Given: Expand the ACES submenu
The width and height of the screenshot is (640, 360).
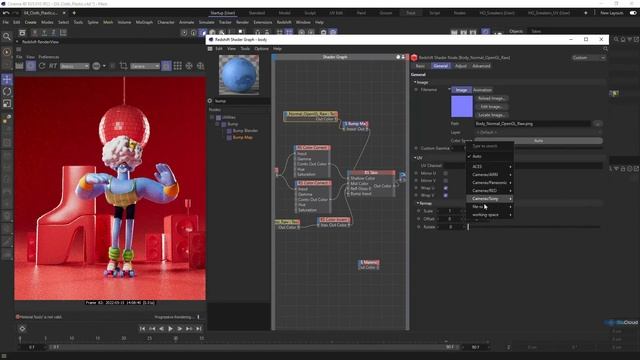Looking at the screenshot, I should pos(490,167).
